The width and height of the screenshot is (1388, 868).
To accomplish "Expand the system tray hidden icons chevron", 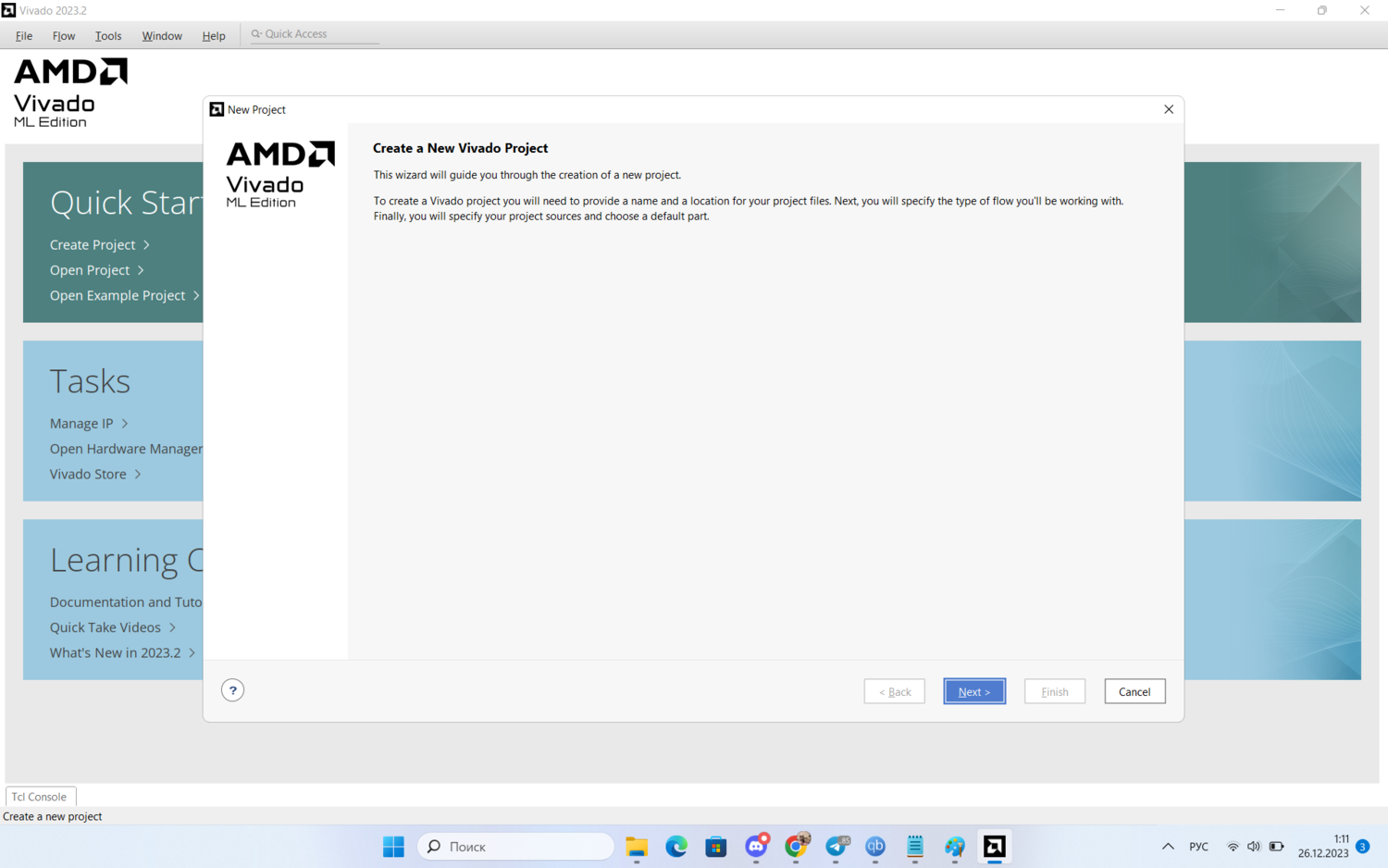I will point(1168,847).
